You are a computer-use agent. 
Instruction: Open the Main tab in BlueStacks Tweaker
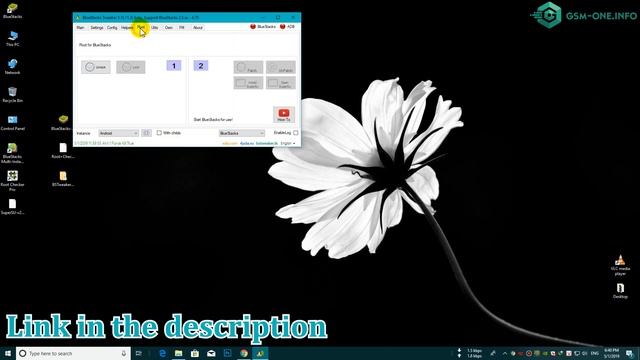click(80, 27)
